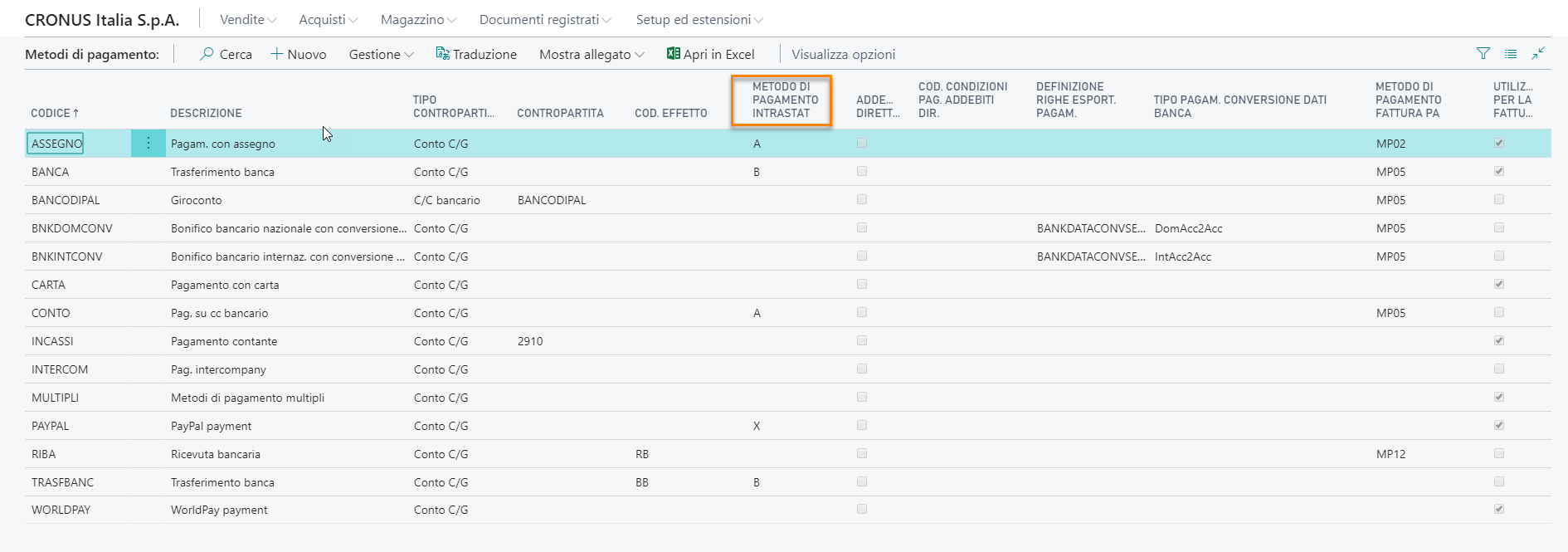Select the PAYPAL code cell
The height and width of the screenshot is (552, 1568).
(51, 426)
